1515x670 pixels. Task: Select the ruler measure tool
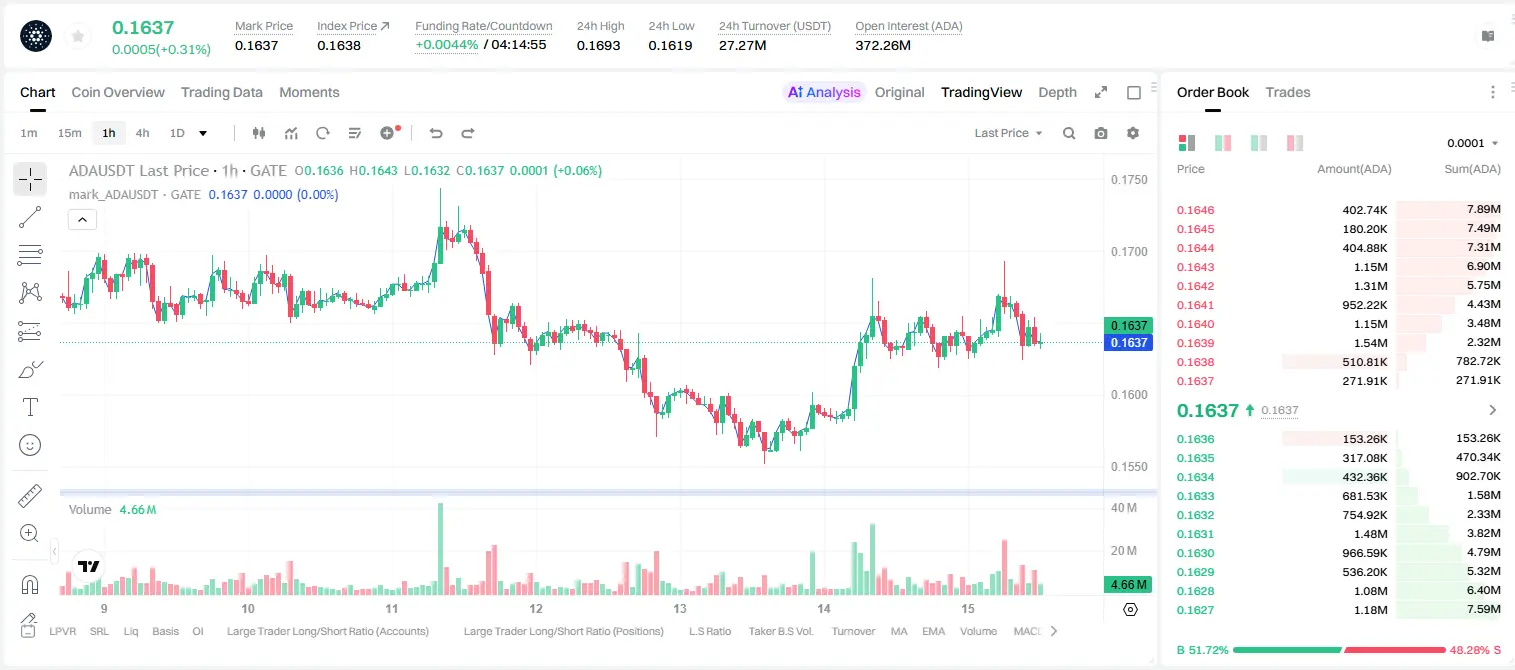tap(30, 495)
